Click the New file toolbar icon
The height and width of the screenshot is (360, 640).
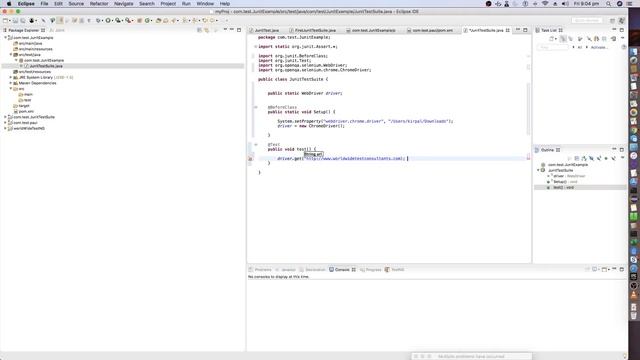5,20
